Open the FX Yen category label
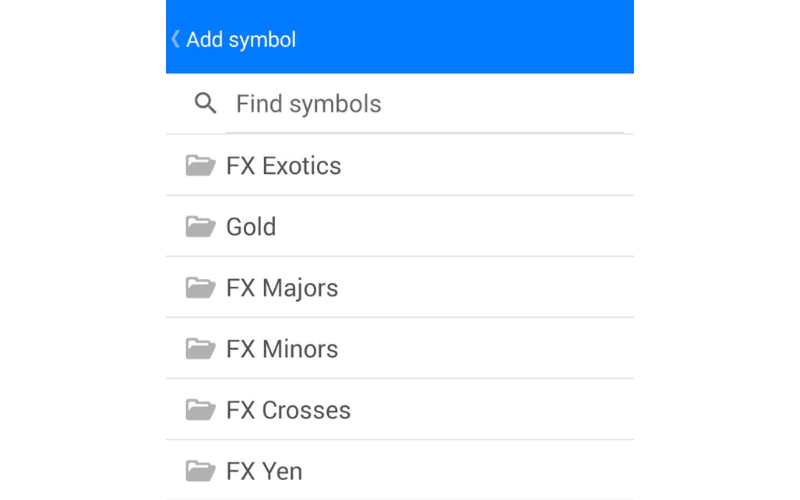This screenshot has width=800, height=500. tap(264, 470)
